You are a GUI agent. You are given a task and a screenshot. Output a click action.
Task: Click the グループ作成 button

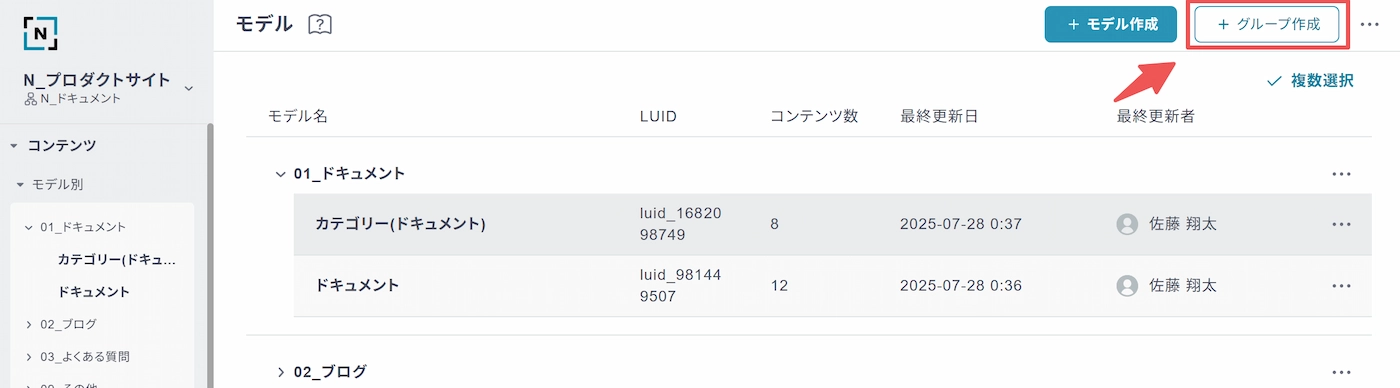coord(1267,24)
